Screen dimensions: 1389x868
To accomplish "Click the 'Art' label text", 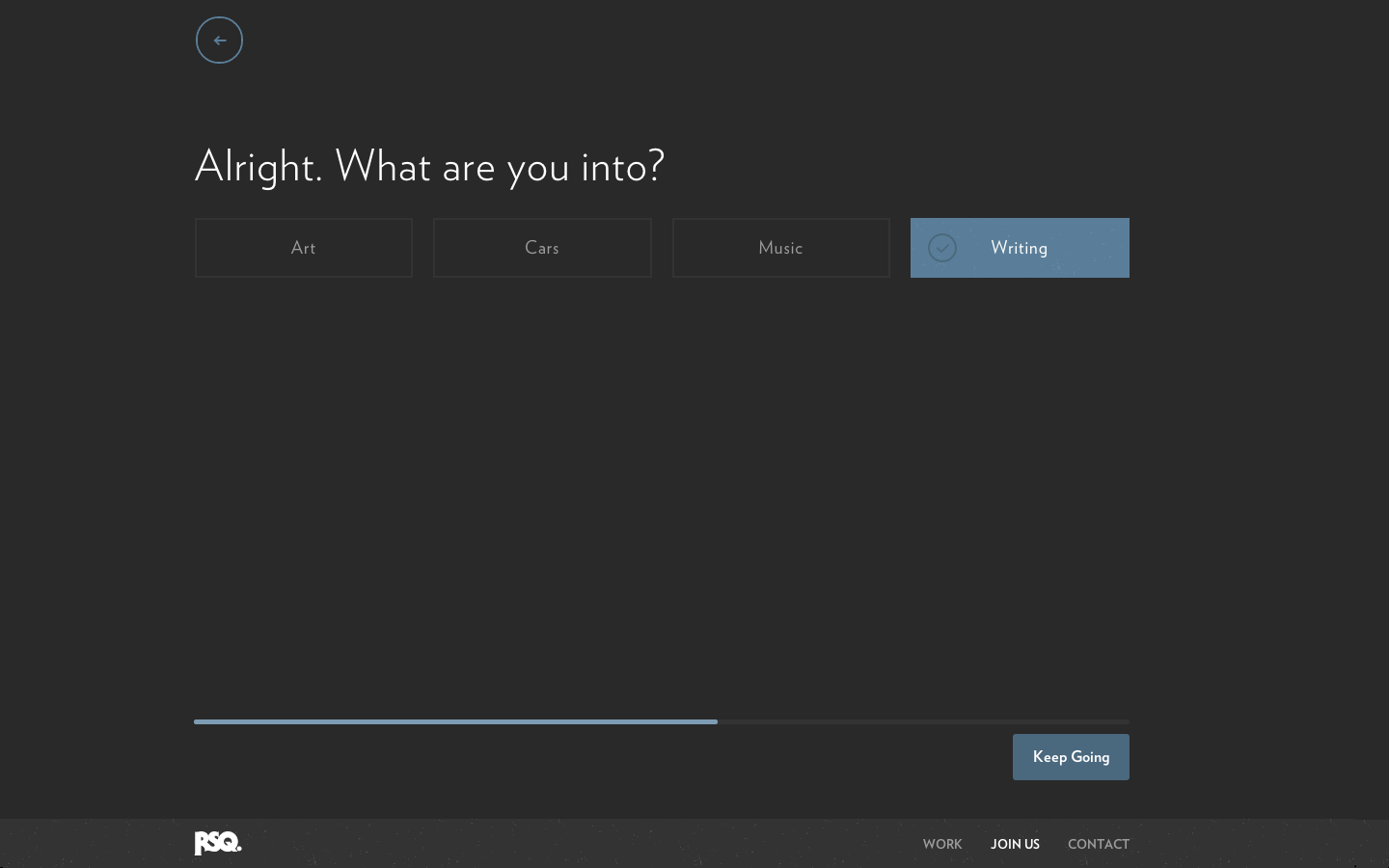I will 303,248.
